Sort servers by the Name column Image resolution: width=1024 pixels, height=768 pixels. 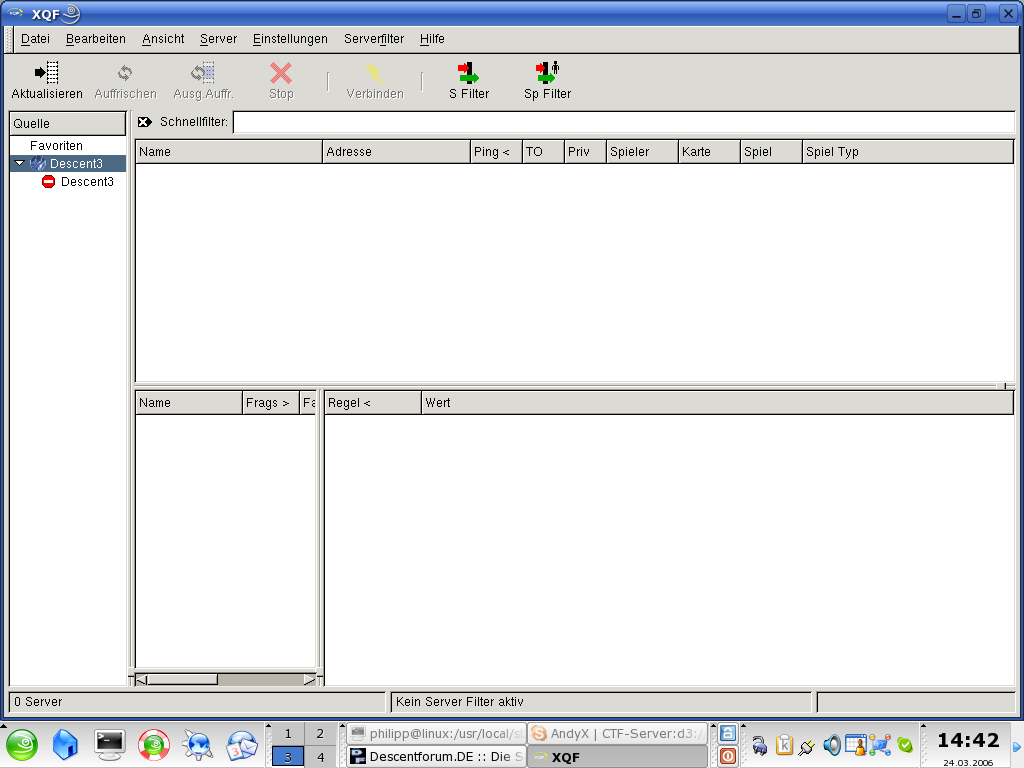tap(229, 152)
